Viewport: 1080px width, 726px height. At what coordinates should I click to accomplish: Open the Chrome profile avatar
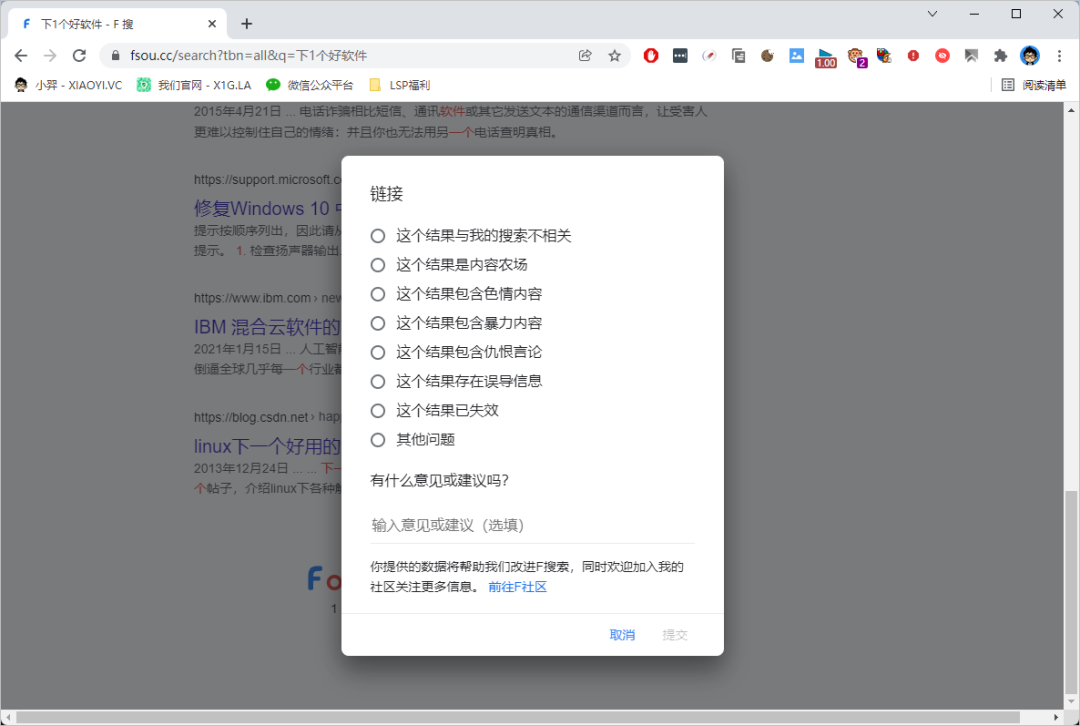coord(1030,56)
